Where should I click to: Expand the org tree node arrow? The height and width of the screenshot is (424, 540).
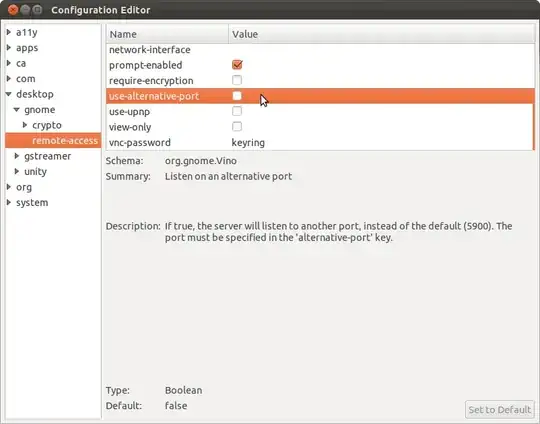click(x=9, y=187)
